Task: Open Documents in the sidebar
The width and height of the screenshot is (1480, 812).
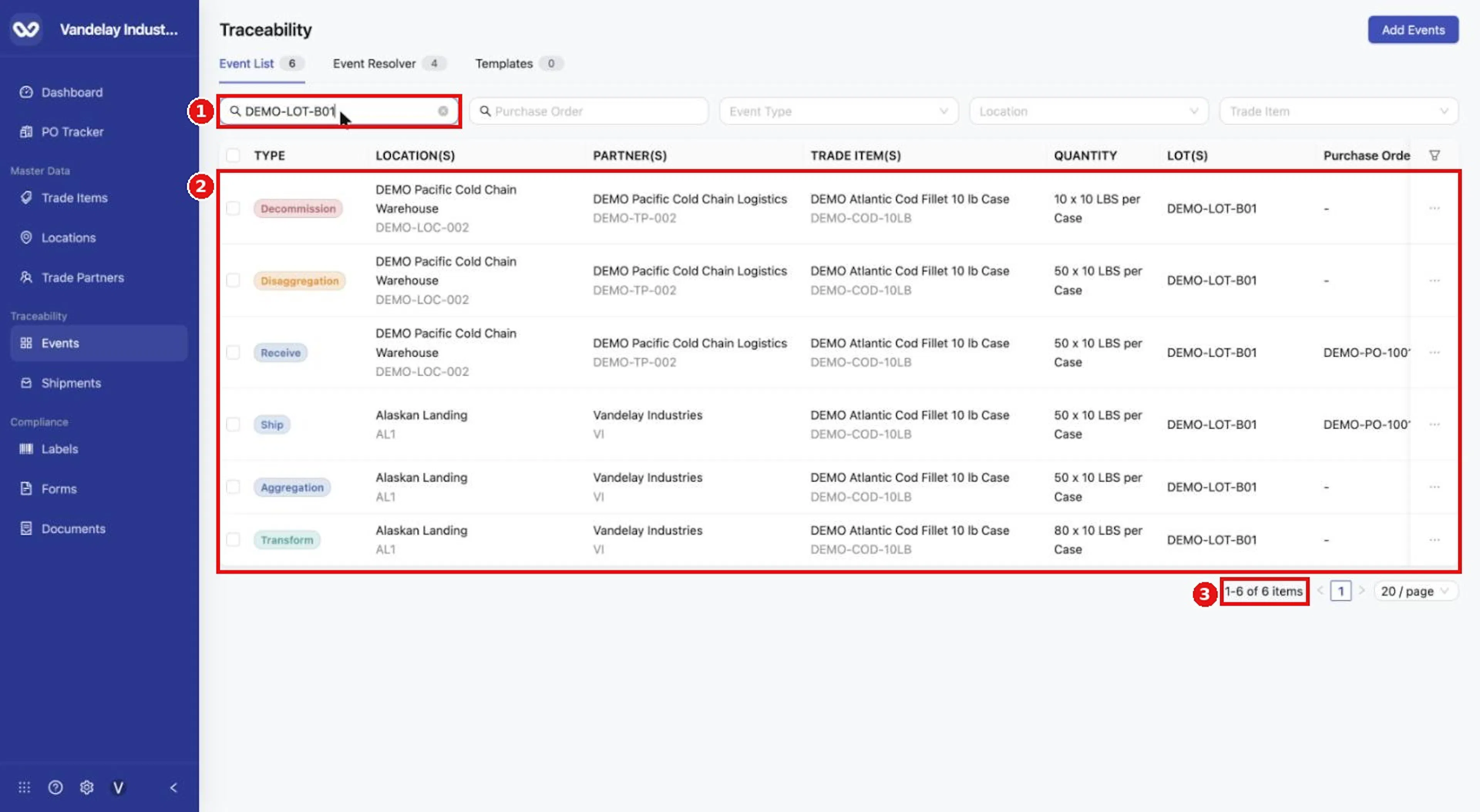Action: tap(99, 528)
